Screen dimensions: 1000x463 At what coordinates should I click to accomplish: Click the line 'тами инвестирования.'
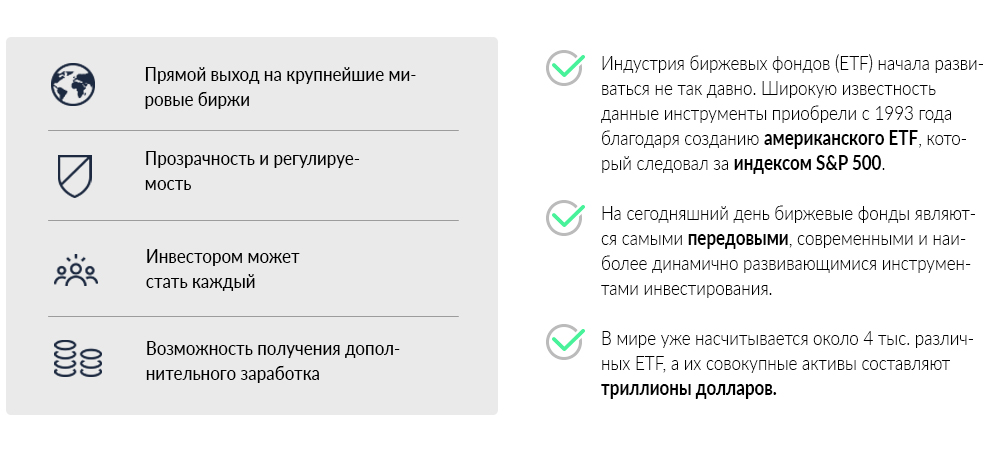(x=686, y=289)
